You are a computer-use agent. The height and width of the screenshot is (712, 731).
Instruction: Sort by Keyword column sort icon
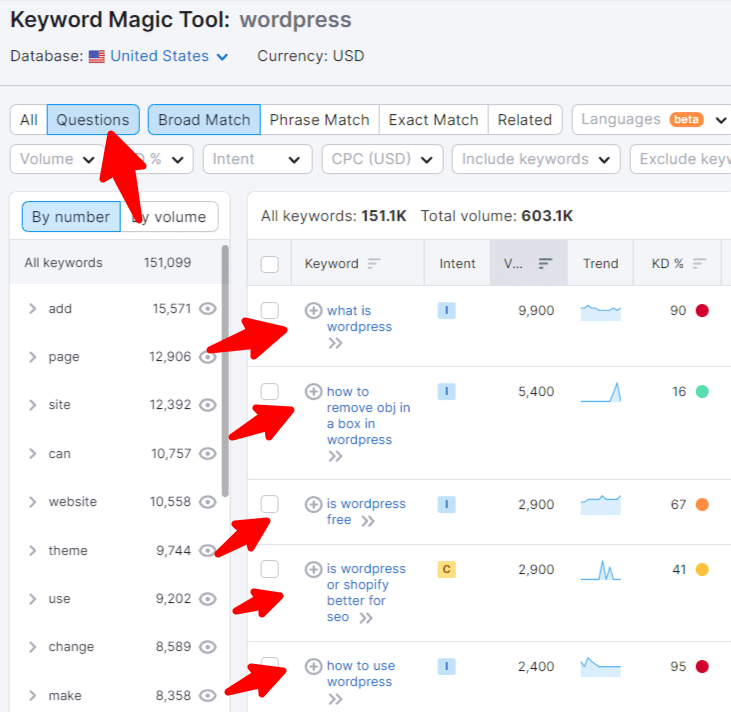tap(374, 264)
